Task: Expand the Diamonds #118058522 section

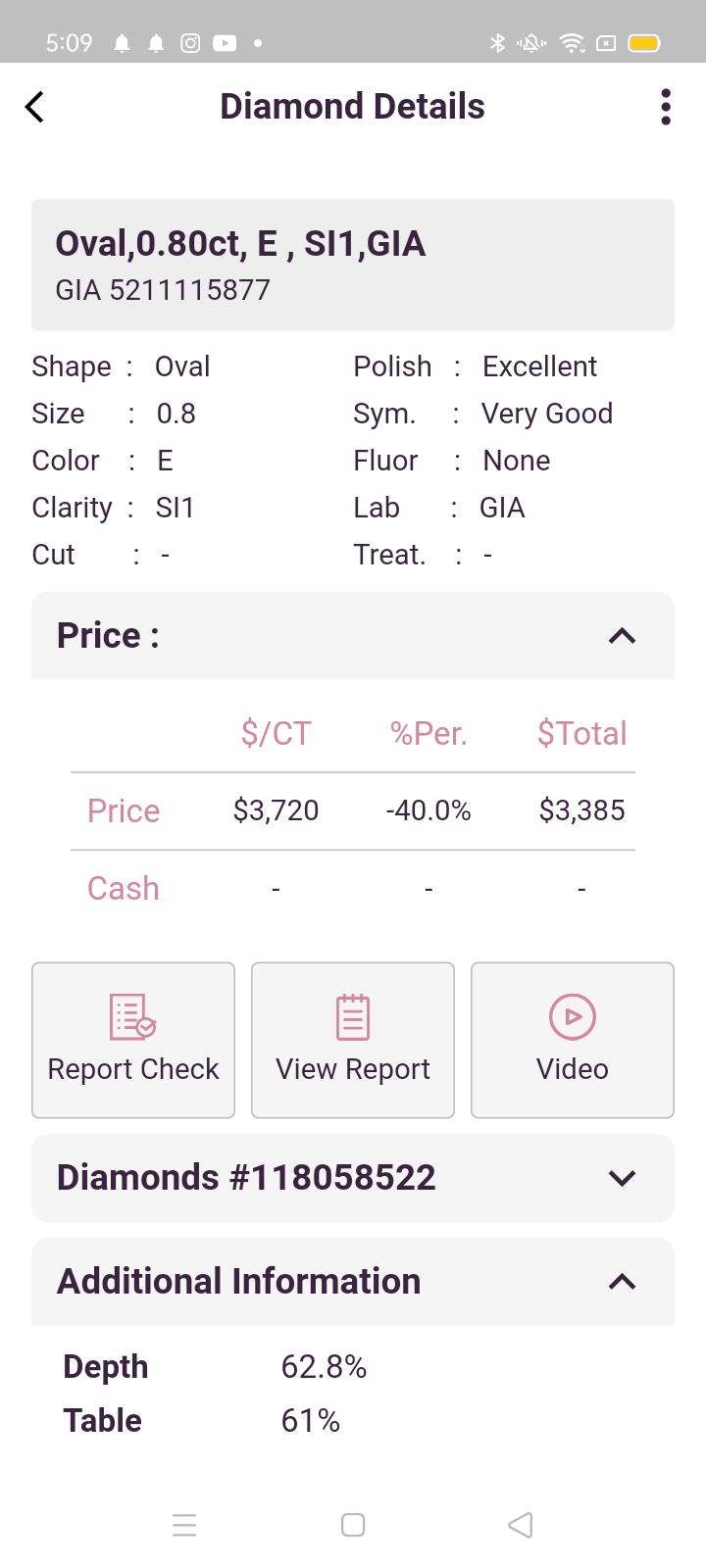Action: click(623, 1178)
